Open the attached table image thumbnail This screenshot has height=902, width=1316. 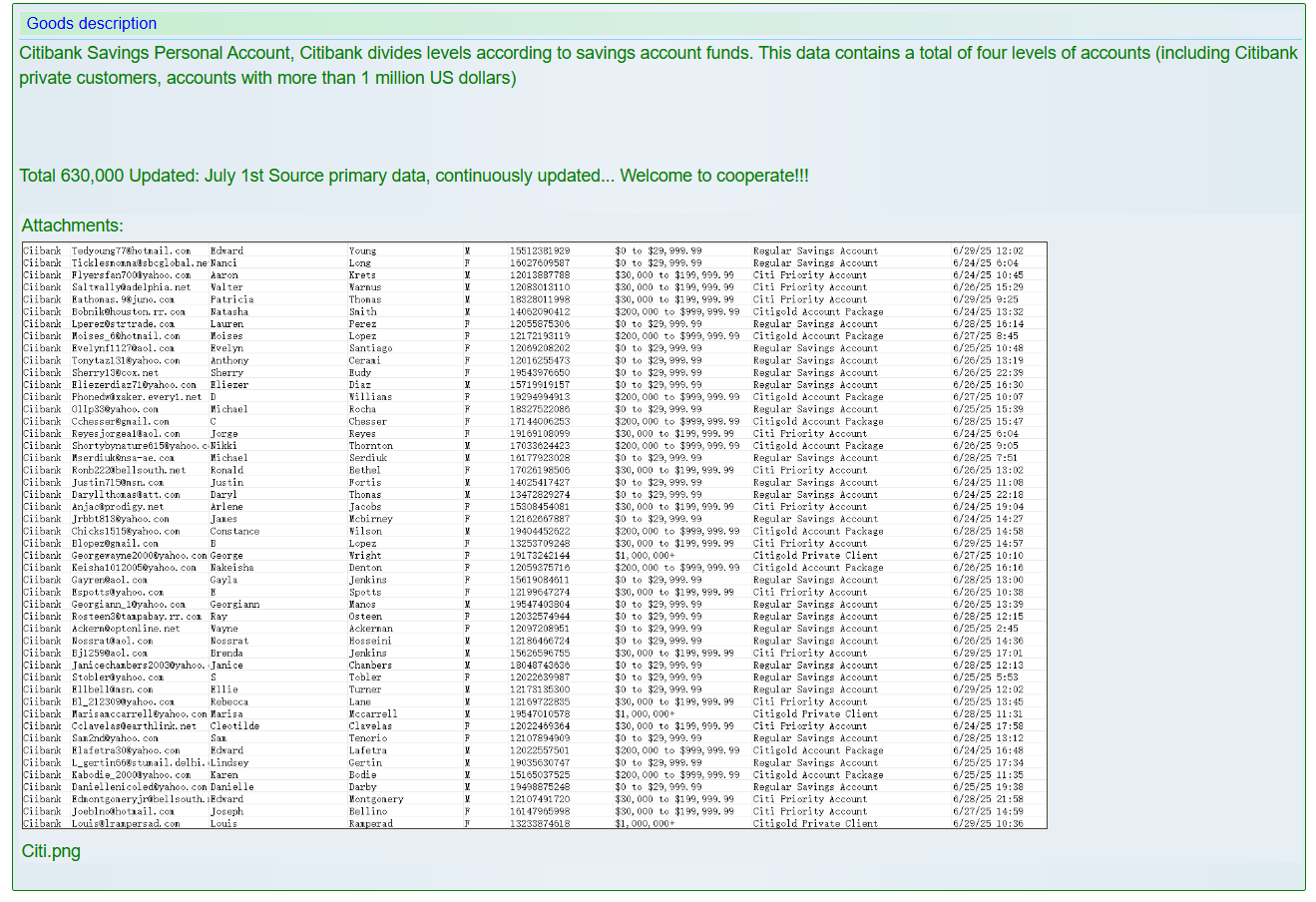coord(535,535)
